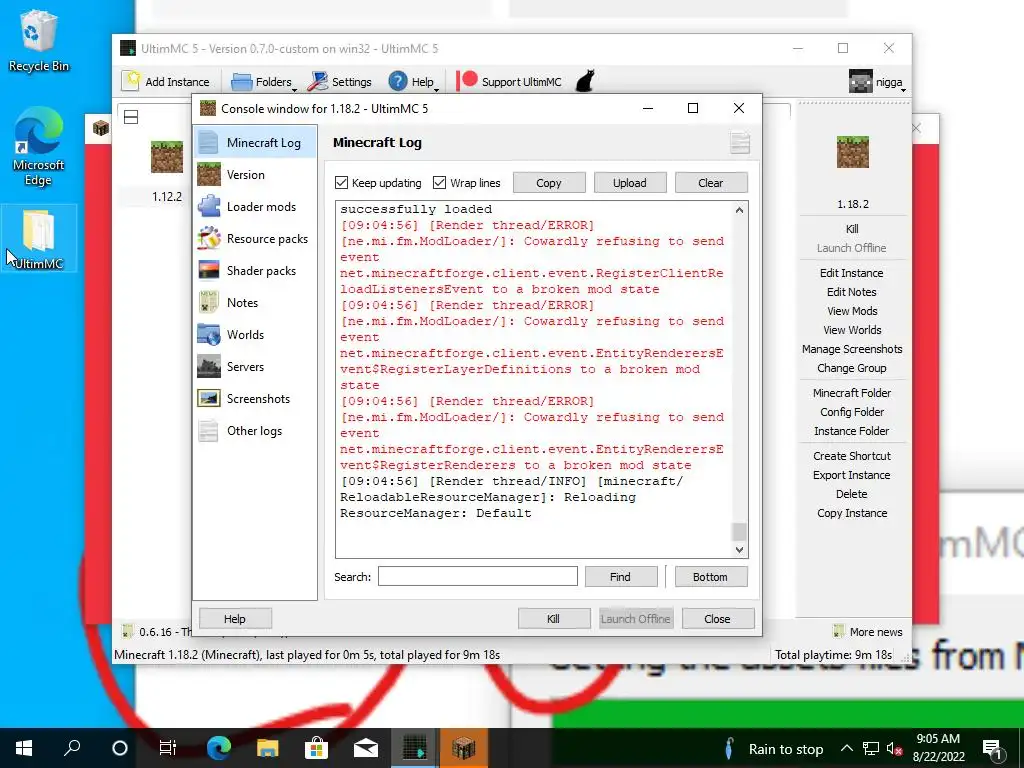Viewport: 1024px width, 768px height.
Task: Open Task View on the taskbar
Action: click(x=168, y=748)
